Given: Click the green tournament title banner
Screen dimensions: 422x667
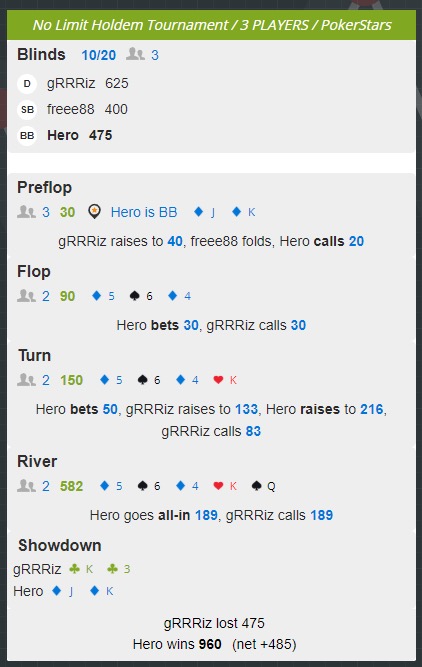Looking at the screenshot, I should click(211, 25).
